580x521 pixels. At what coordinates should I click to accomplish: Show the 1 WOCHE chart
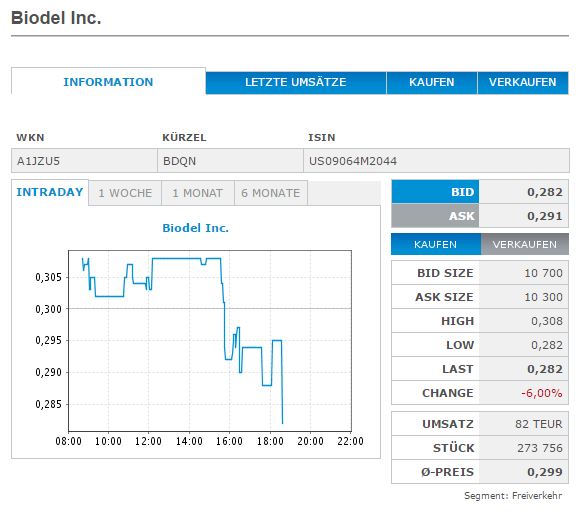tap(125, 193)
